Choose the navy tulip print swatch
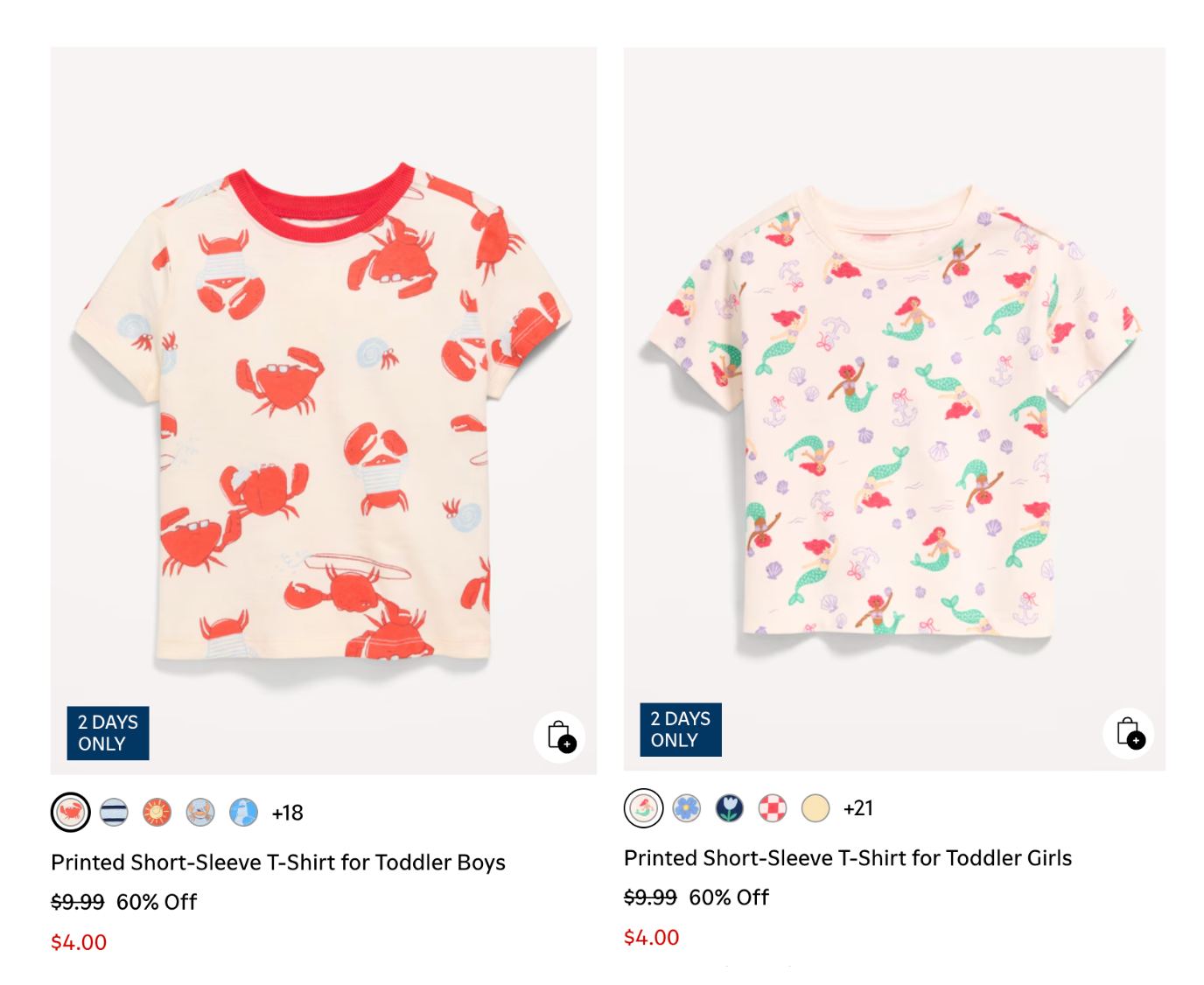 [x=730, y=808]
